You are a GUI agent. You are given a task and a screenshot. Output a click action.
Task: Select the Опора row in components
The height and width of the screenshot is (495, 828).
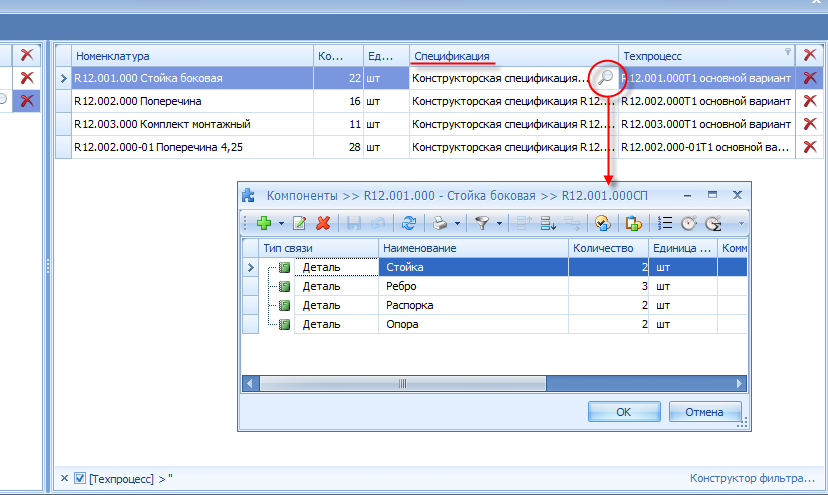point(495,324)
